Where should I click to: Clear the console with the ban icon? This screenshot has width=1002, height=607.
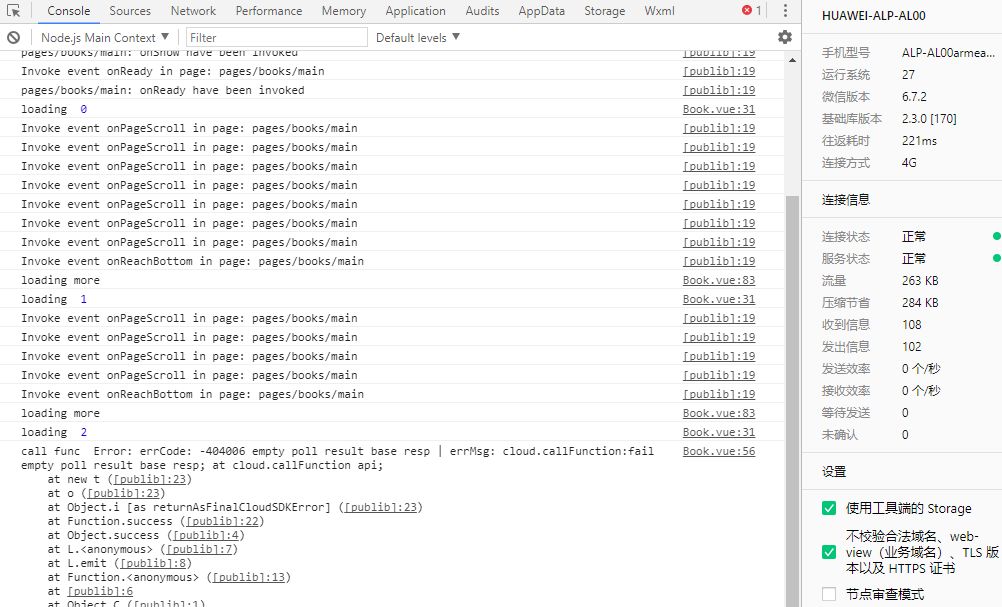13,38
